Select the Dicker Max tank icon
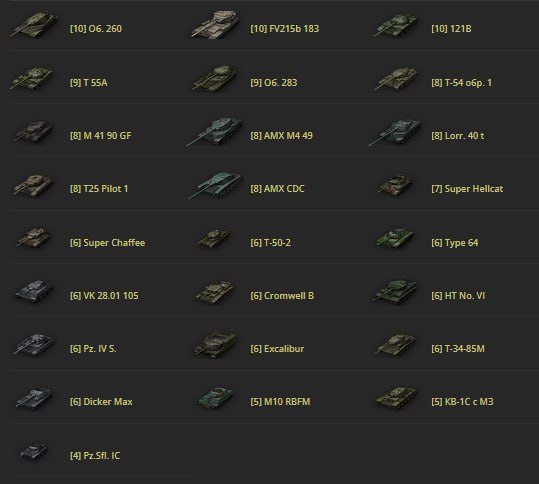The image size is (539, 484). pos(34,398)
